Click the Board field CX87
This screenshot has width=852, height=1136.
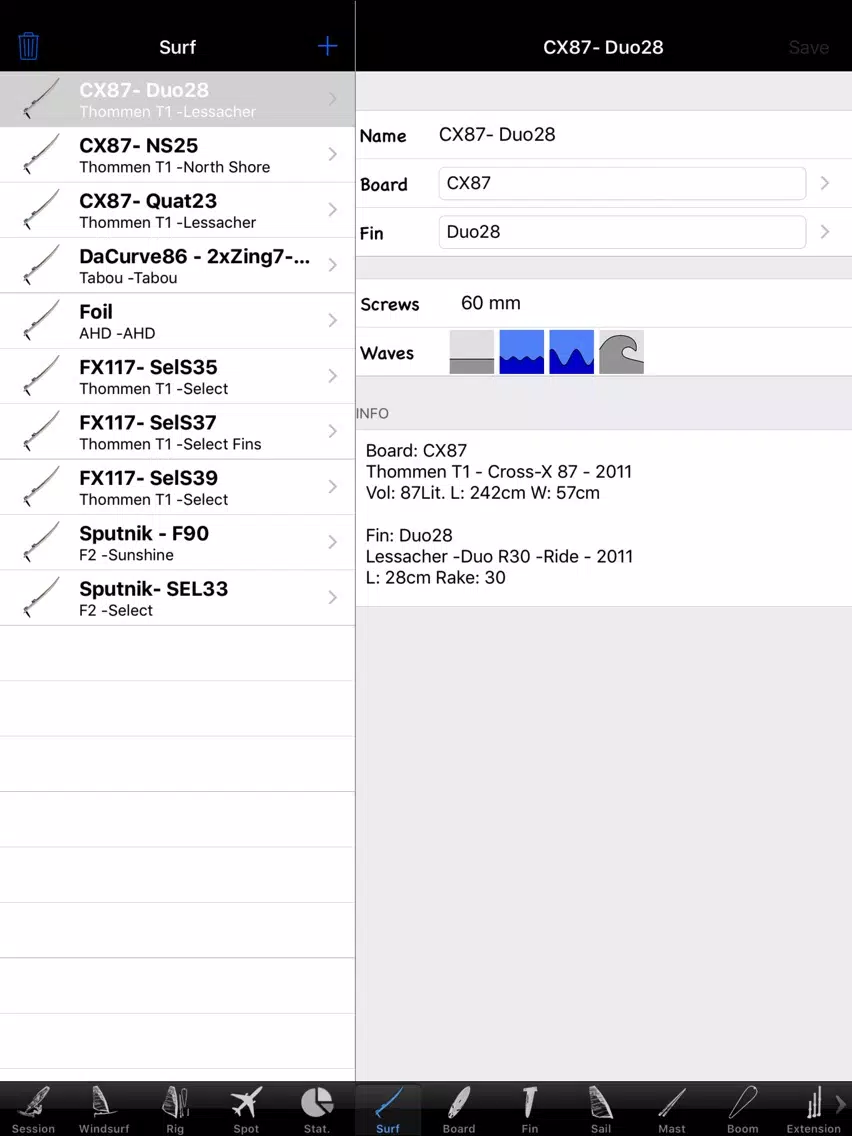pos(622,183)
